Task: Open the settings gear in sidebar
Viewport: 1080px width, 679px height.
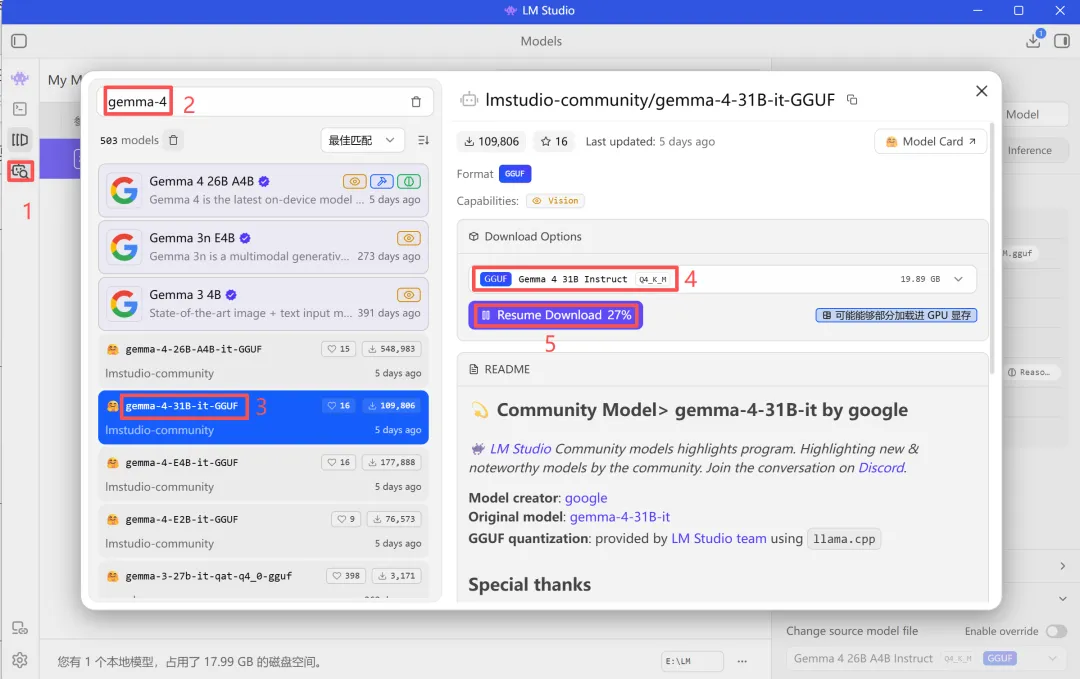Action: click(20, 660)
